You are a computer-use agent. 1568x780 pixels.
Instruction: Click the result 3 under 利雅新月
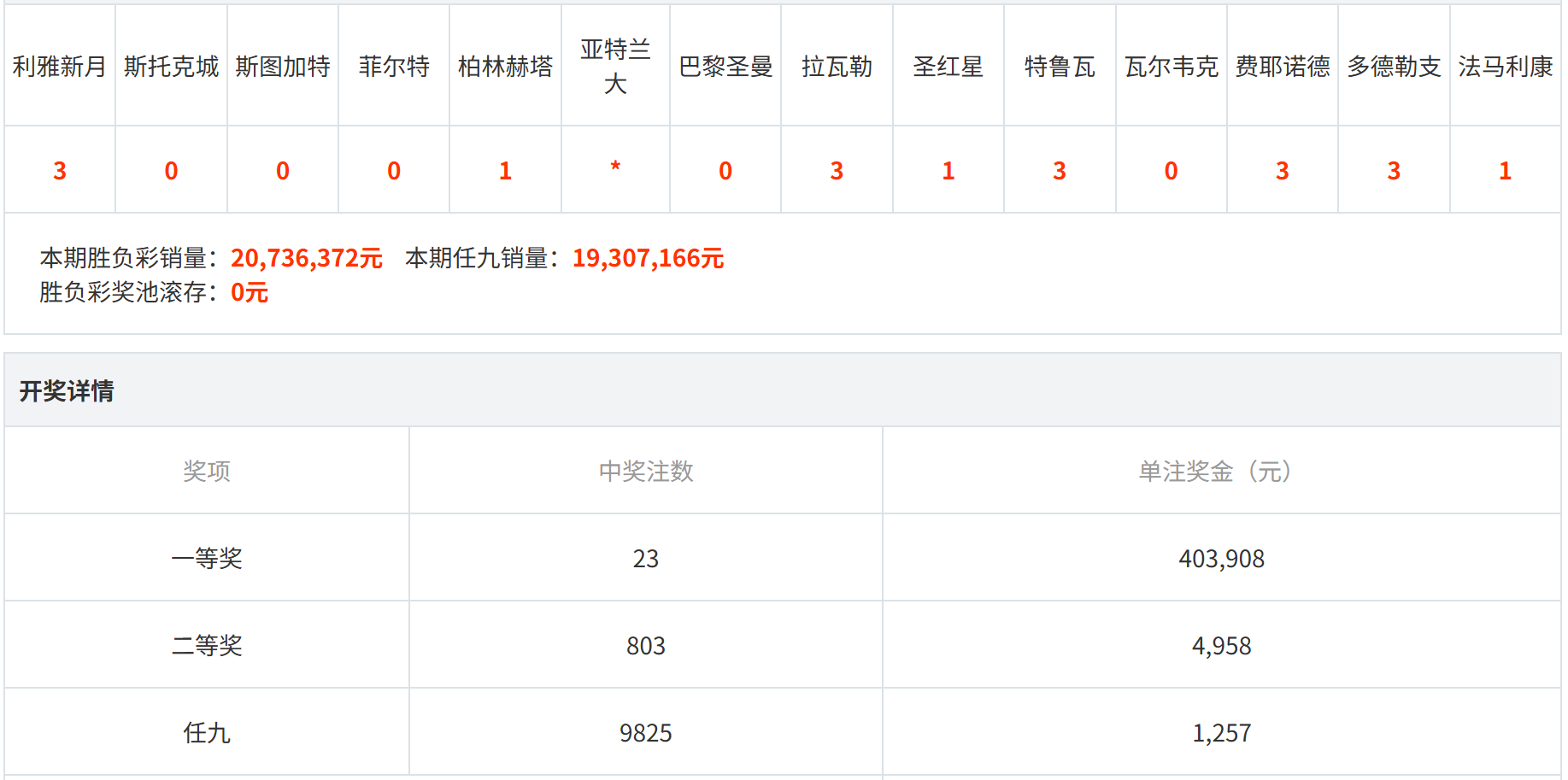(60, 171)
